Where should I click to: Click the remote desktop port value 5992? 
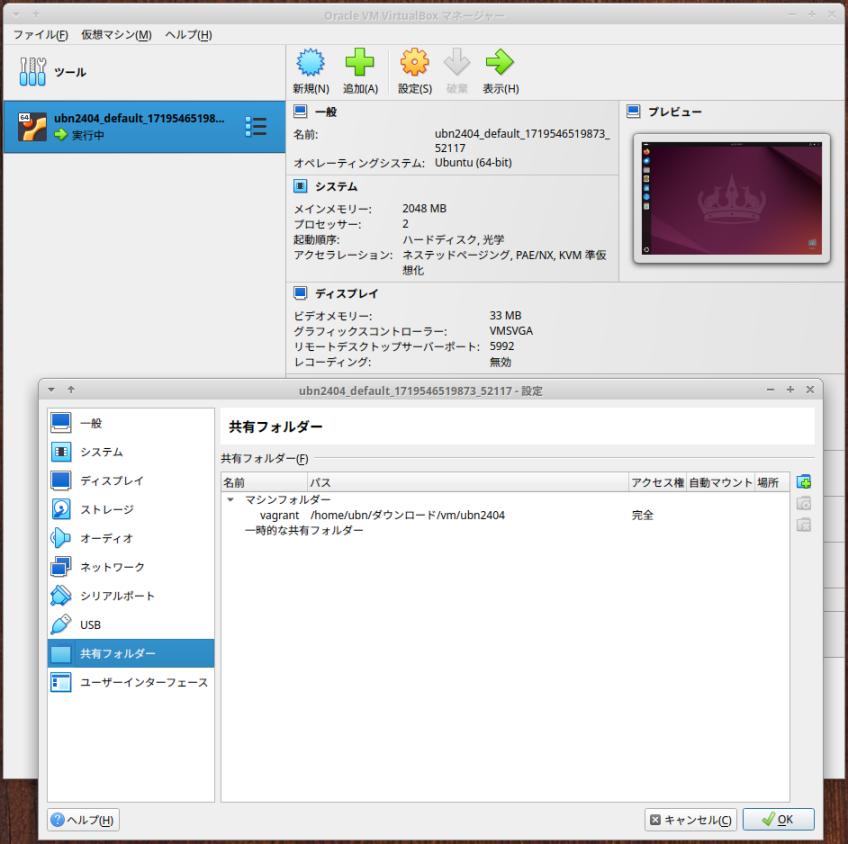click(x=501, y=346)
